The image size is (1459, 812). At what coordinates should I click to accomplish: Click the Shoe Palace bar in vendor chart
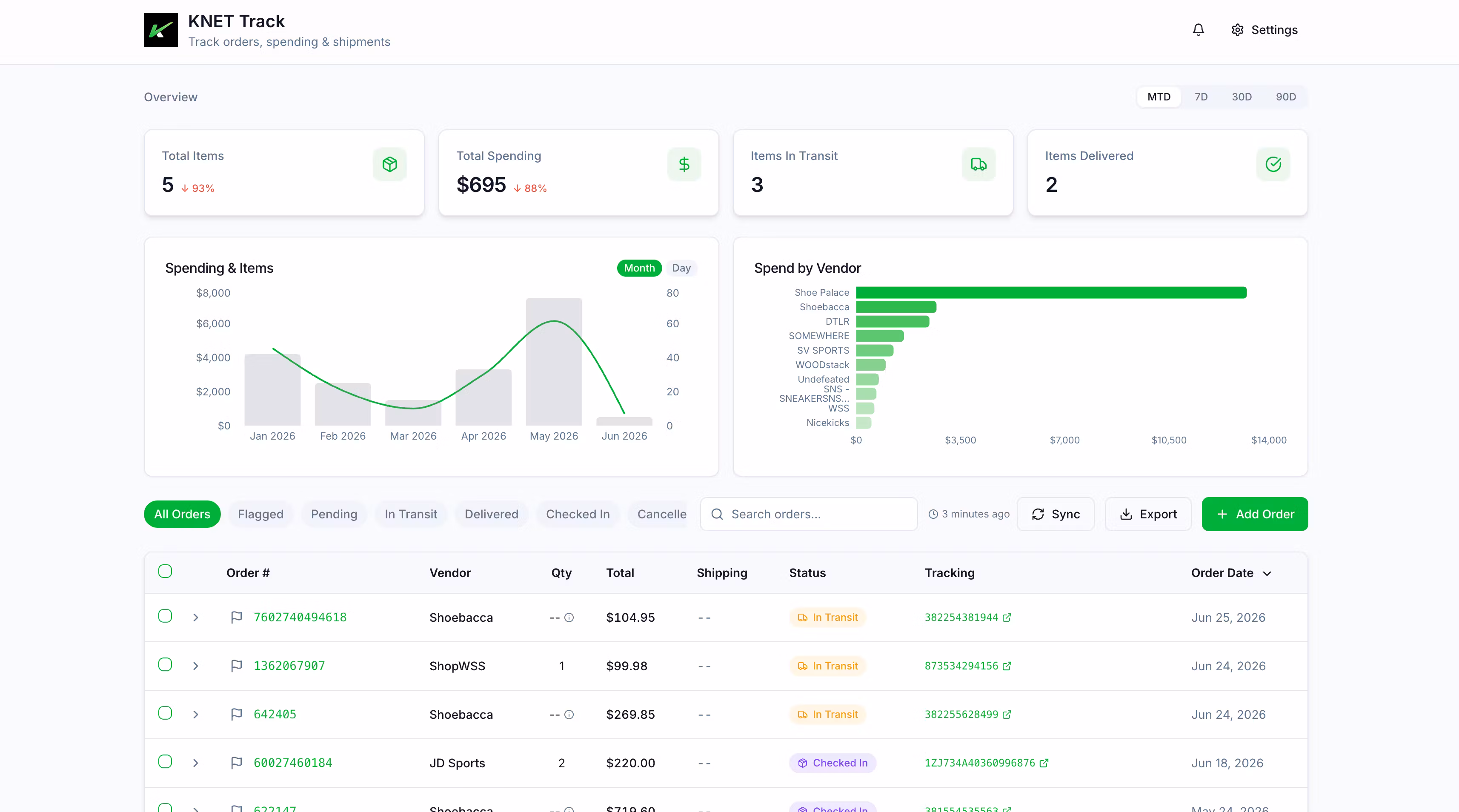[x=1051, y=292]
